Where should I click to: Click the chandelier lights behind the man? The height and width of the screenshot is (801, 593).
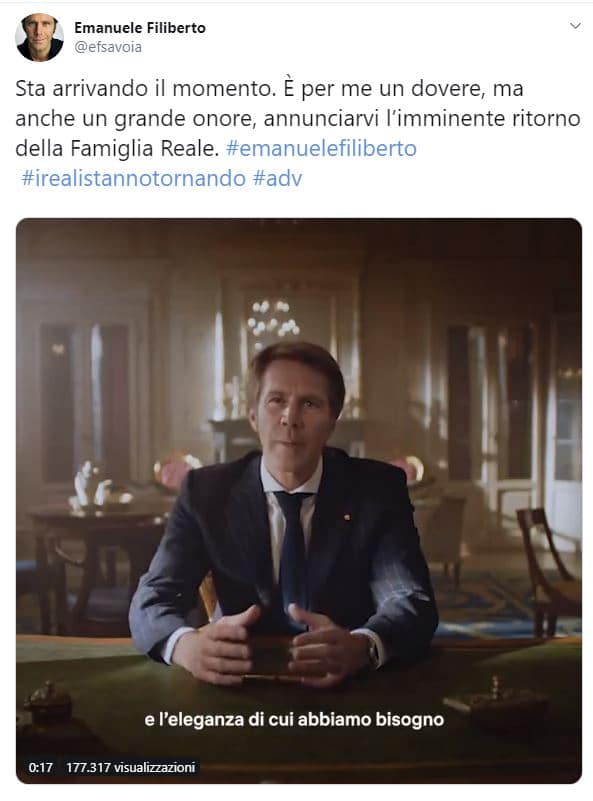coord(272,320)
